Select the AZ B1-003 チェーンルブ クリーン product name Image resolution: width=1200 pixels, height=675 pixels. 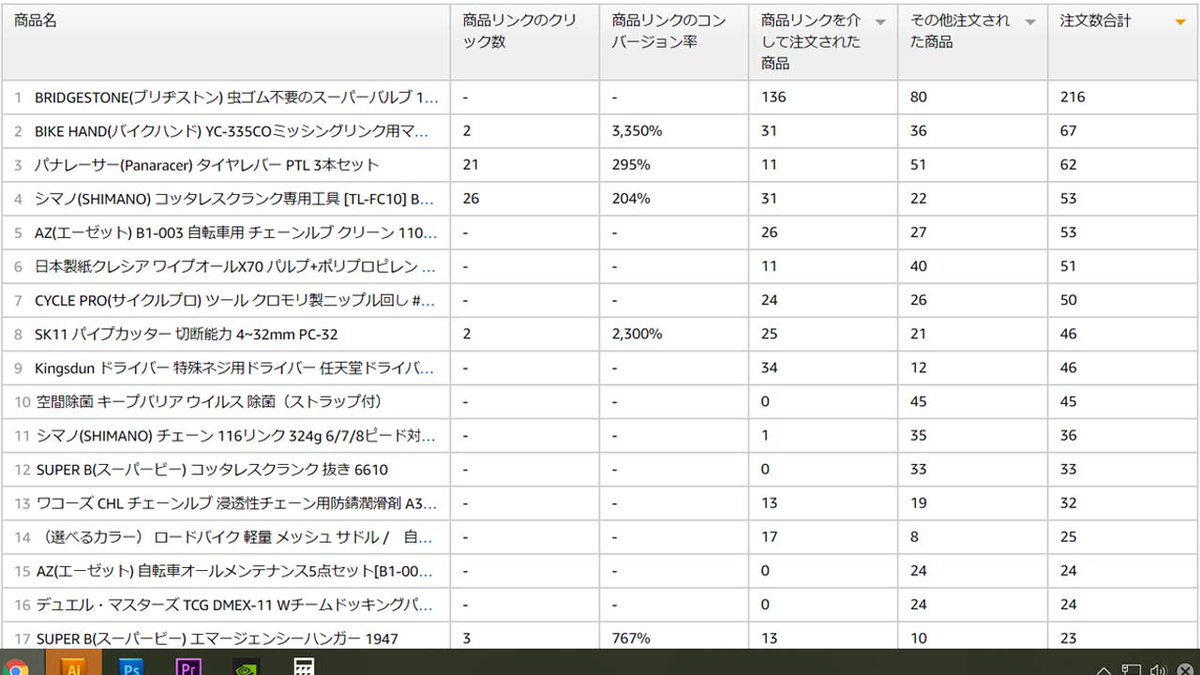236,233
